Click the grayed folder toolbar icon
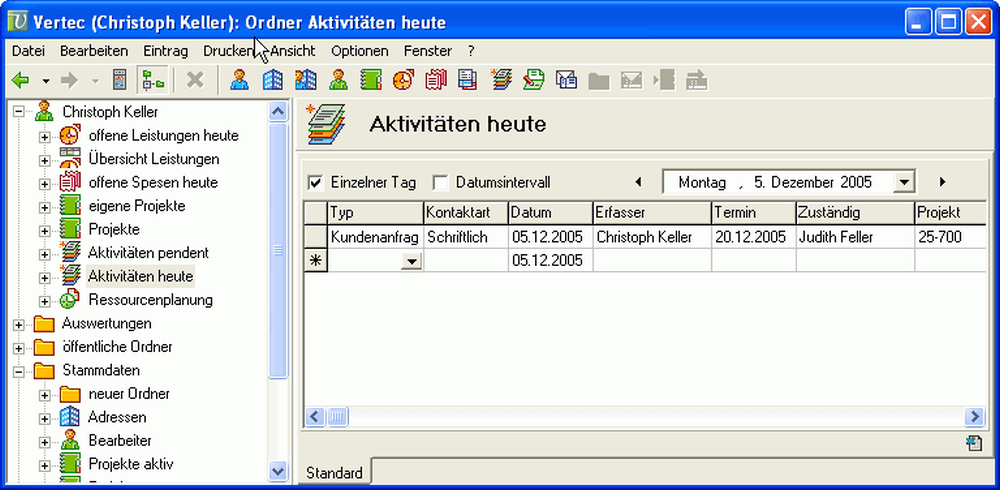The image size is (1000, 490). pos(599,81)
